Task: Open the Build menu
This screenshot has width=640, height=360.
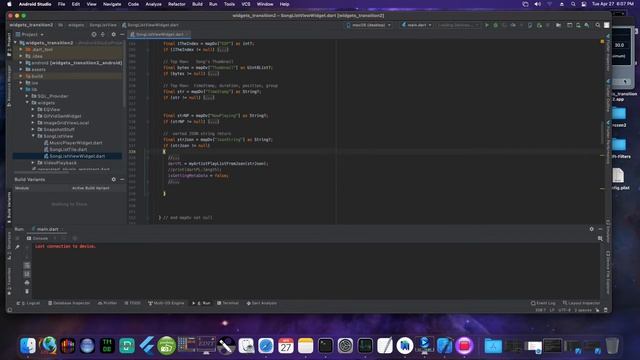Action: tap(198, 4)
